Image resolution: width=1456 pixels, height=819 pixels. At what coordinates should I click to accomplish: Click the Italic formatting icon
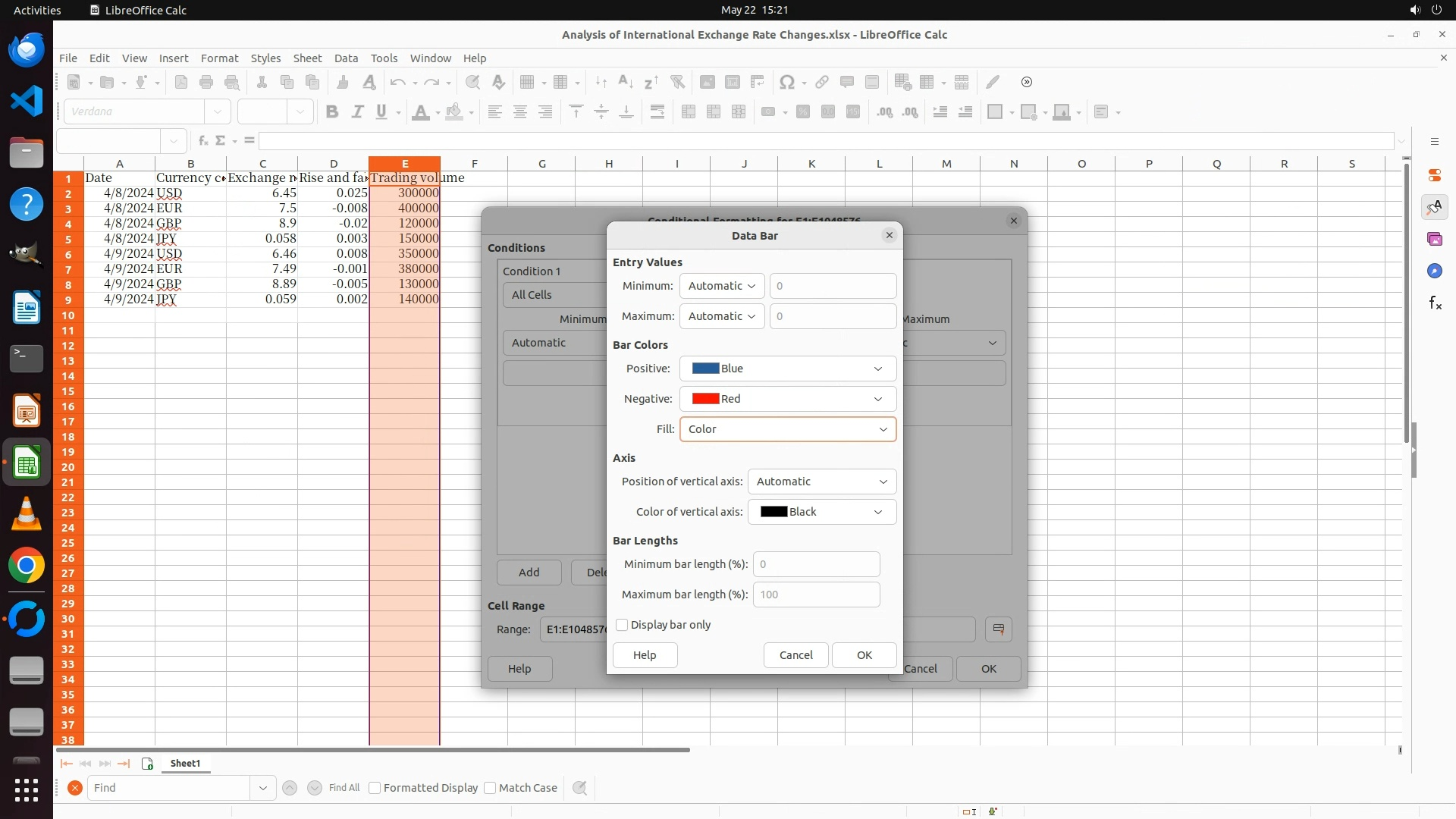357,112
